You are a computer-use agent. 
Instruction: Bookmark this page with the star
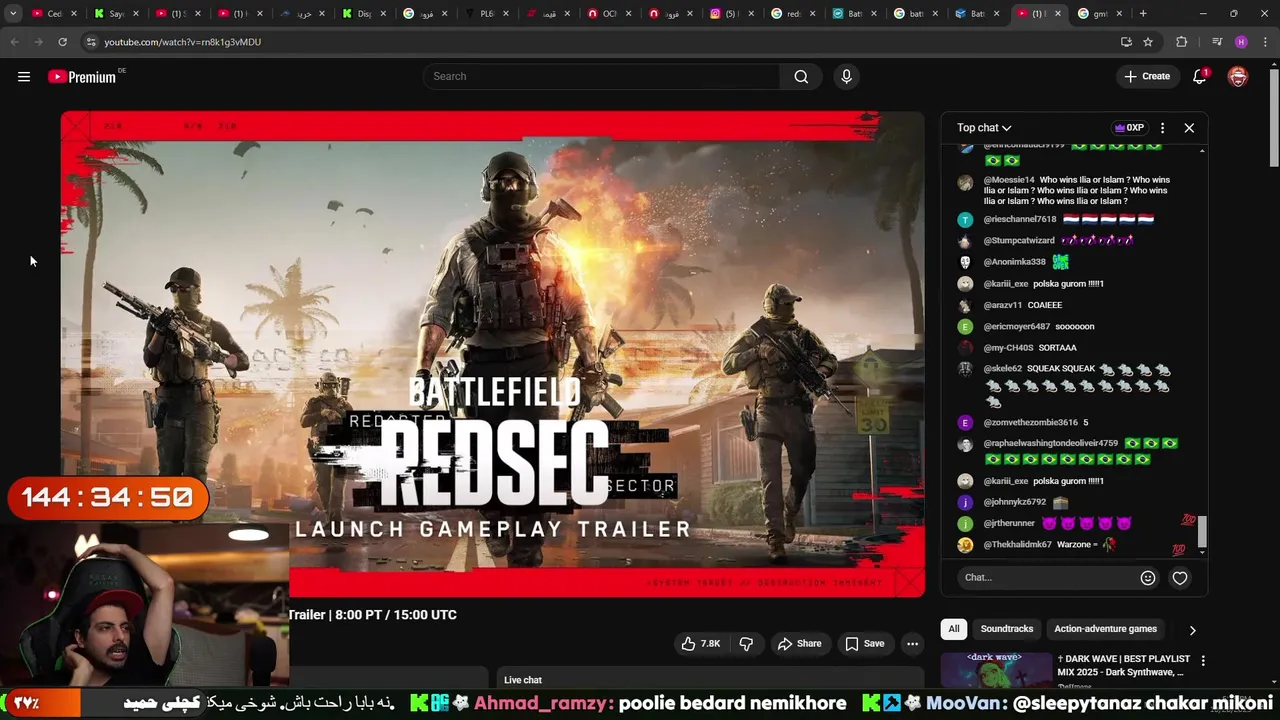[x=1148, y=42]
